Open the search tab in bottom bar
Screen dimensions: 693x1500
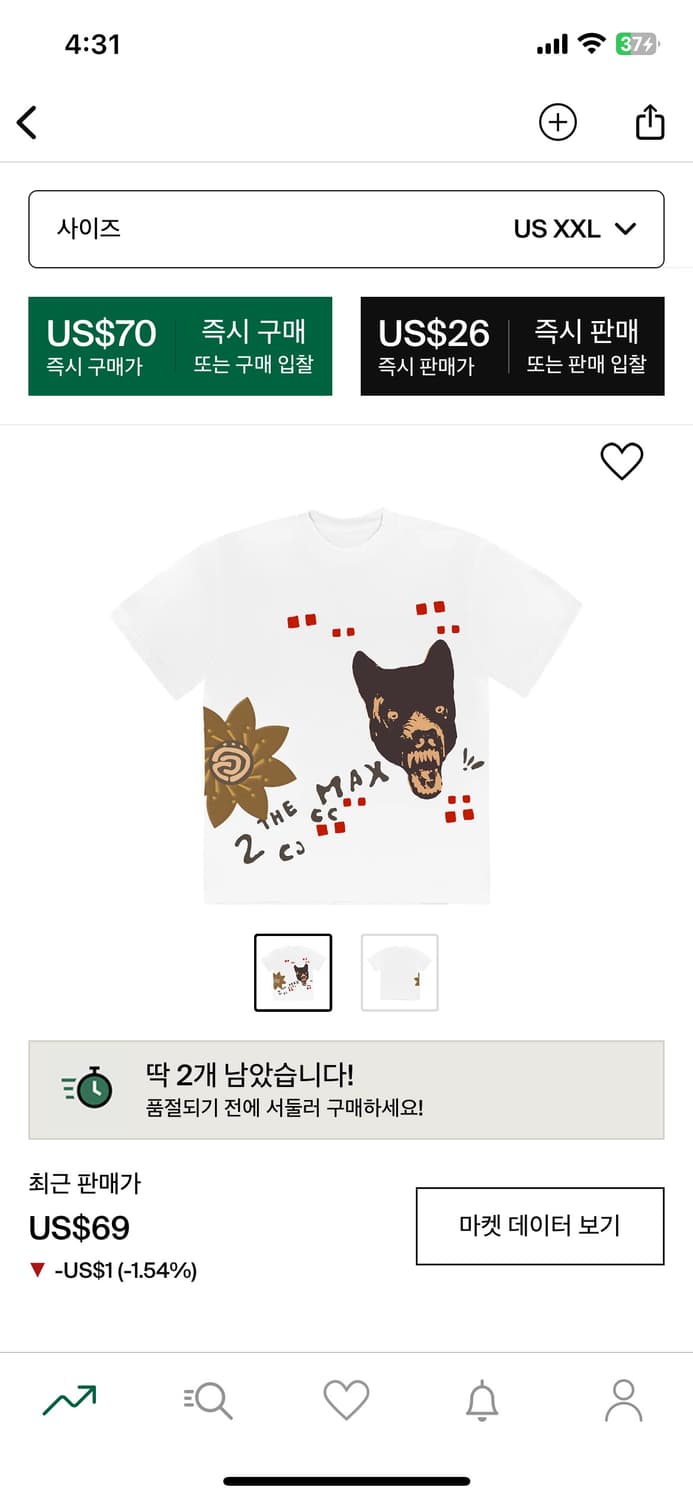(x=208, y=1400)
